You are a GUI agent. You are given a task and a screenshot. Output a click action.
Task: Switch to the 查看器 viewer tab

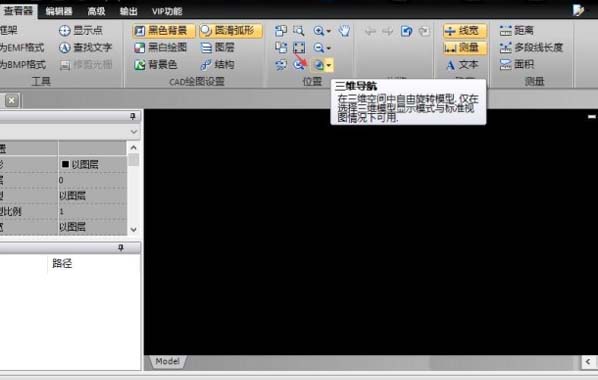click(x=18, y=11)
